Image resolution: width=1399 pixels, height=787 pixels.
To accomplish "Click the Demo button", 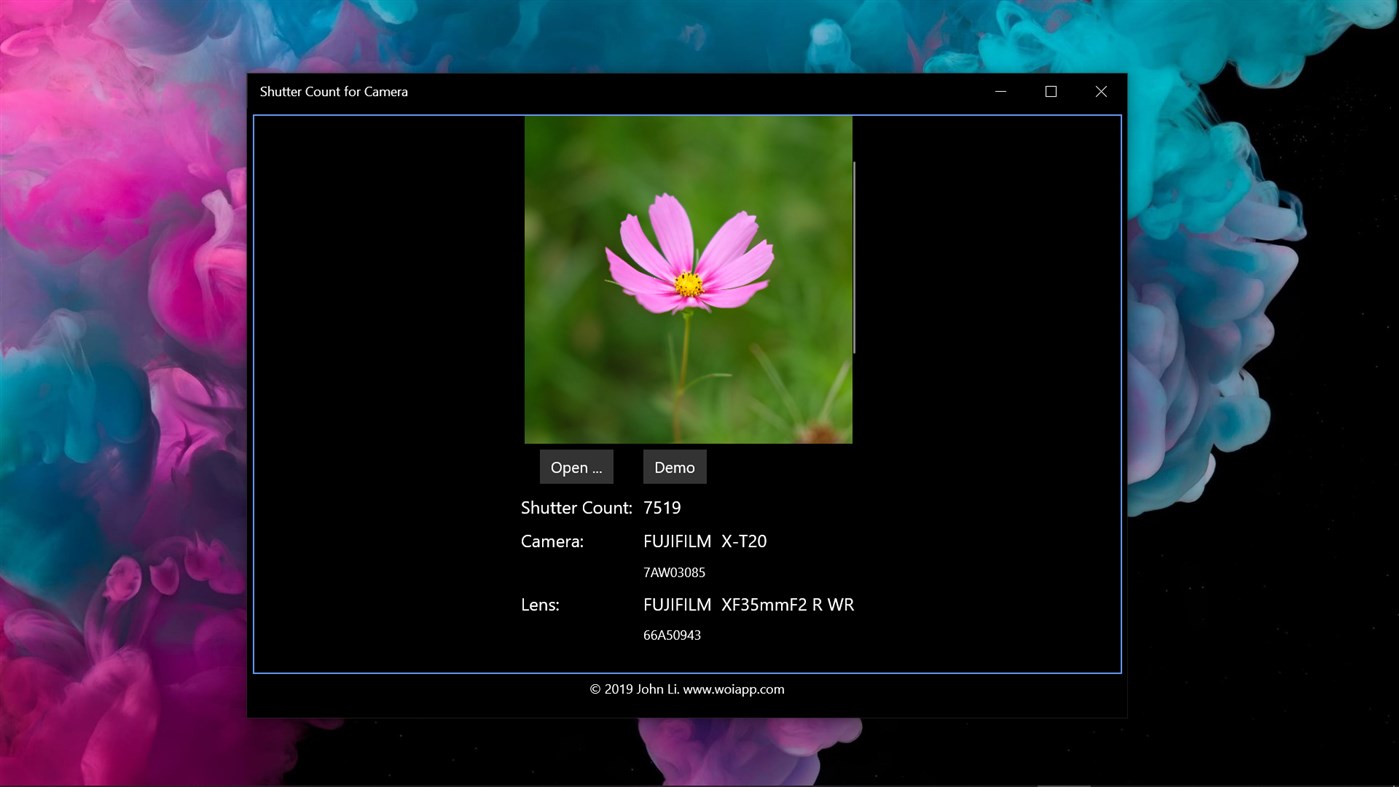I will pyautogui.click(x=674, y=466).
